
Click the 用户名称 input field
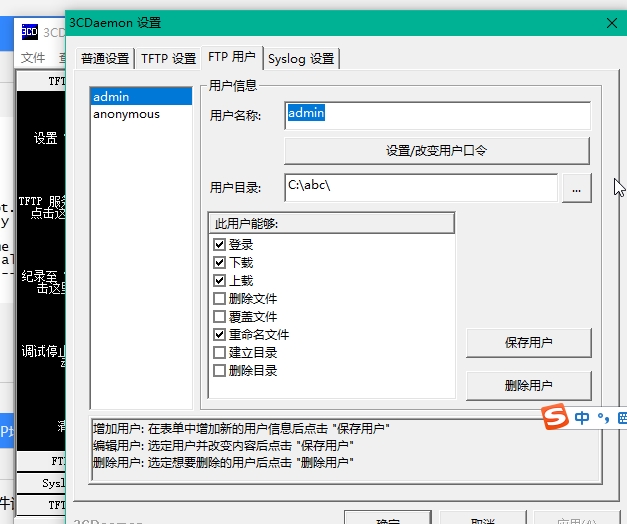pos(437,115)
